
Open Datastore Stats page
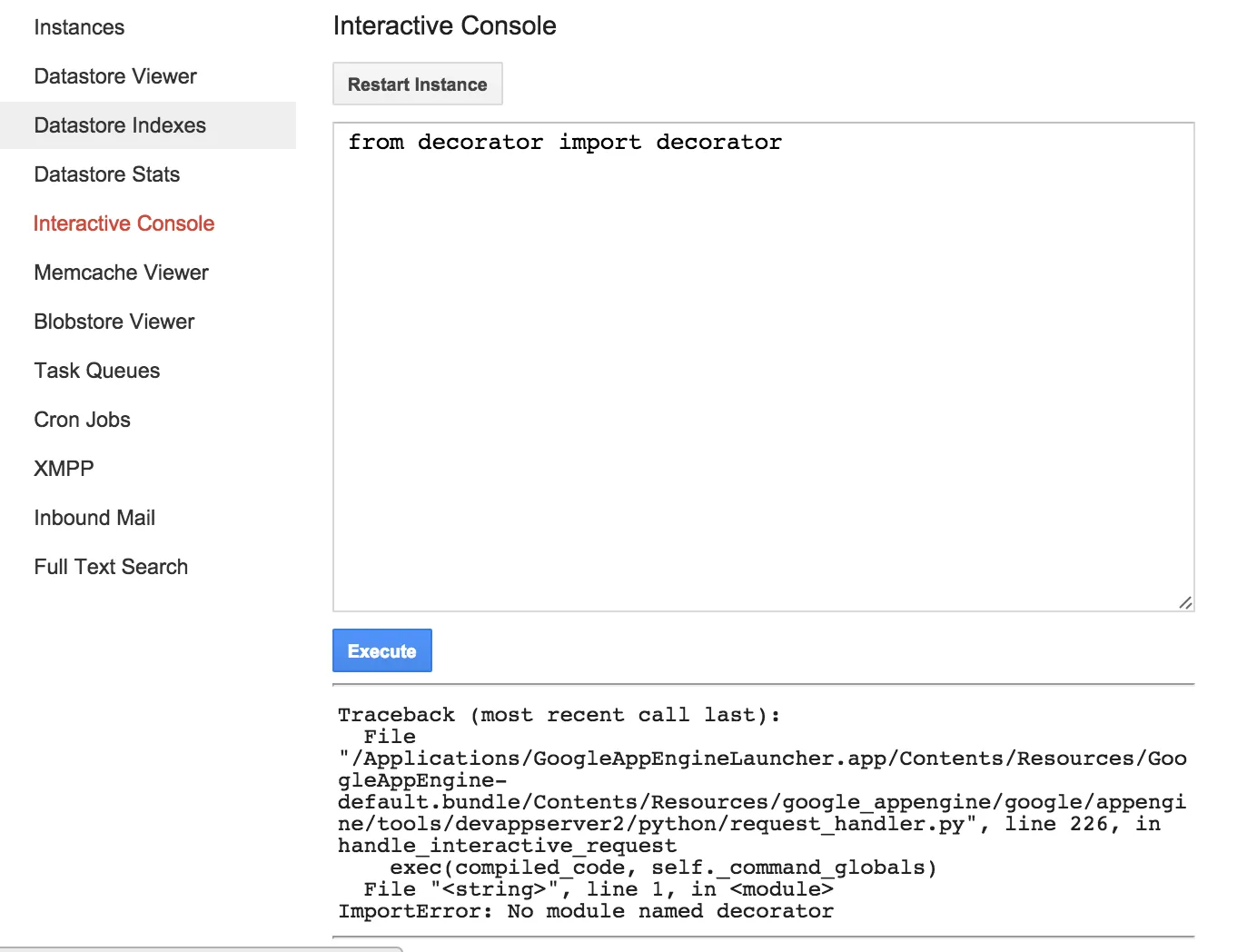(x=107, y=174)
